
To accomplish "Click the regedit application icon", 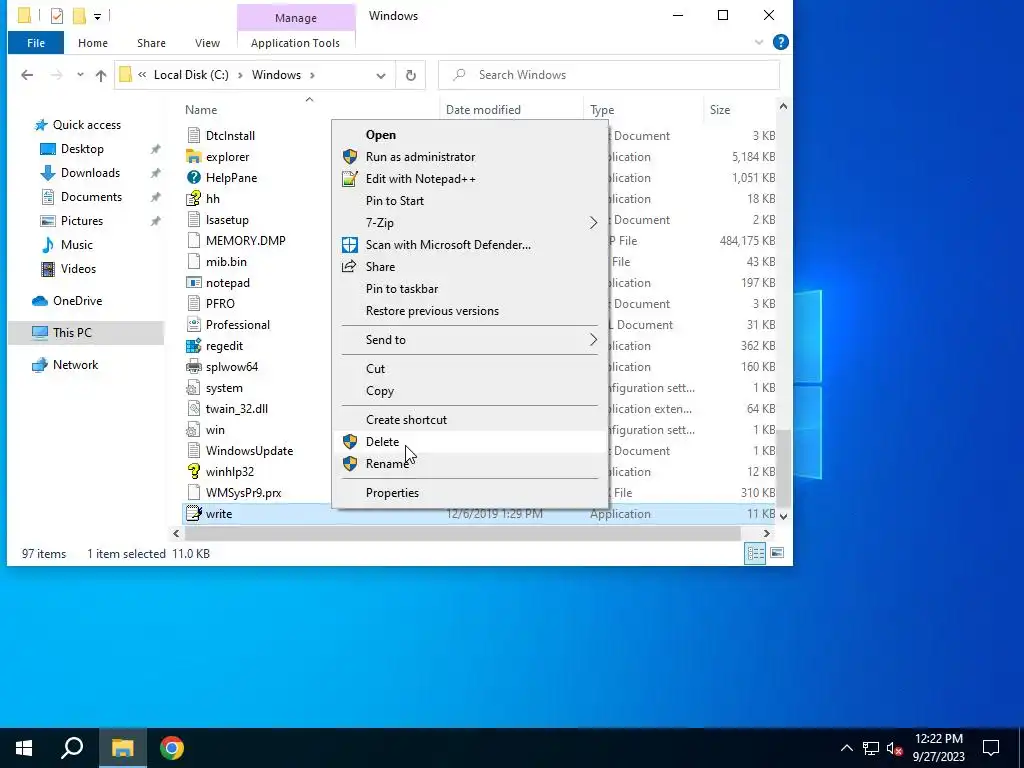I will tap(193, 345).
